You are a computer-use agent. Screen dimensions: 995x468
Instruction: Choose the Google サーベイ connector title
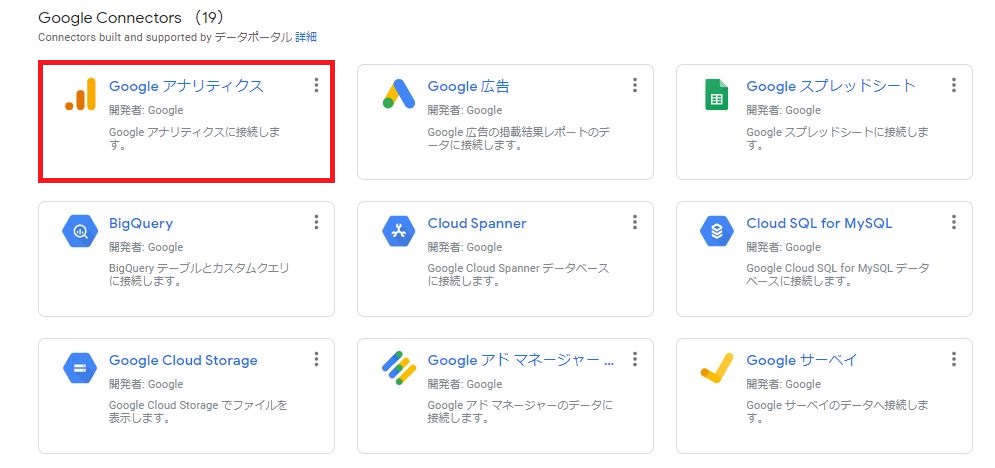801,360
